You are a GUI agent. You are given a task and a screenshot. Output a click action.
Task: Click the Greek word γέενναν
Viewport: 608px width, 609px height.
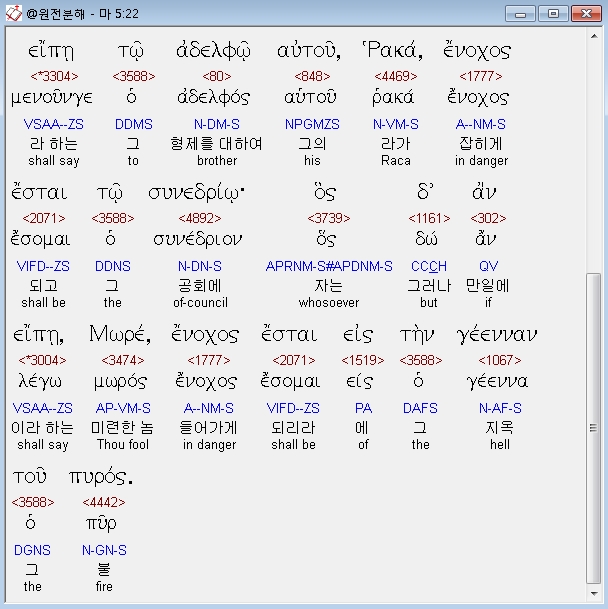tap(497, 335)
